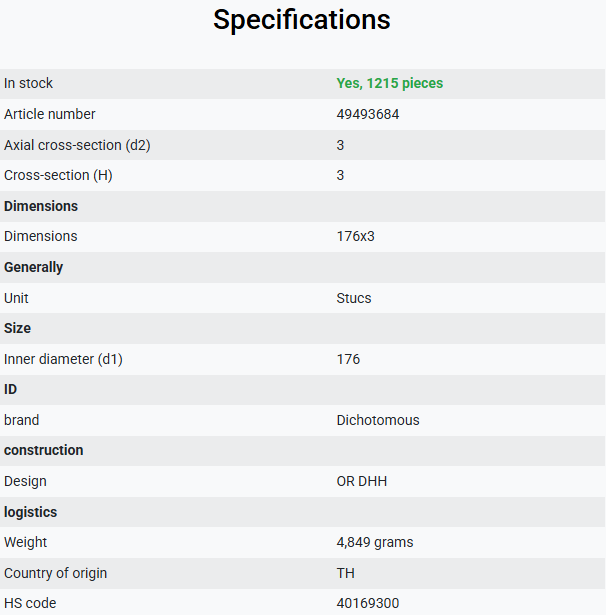Viewport: 606px width, 615px height.
Task: Select the inner diameter value 176
Action: (348, 359)
